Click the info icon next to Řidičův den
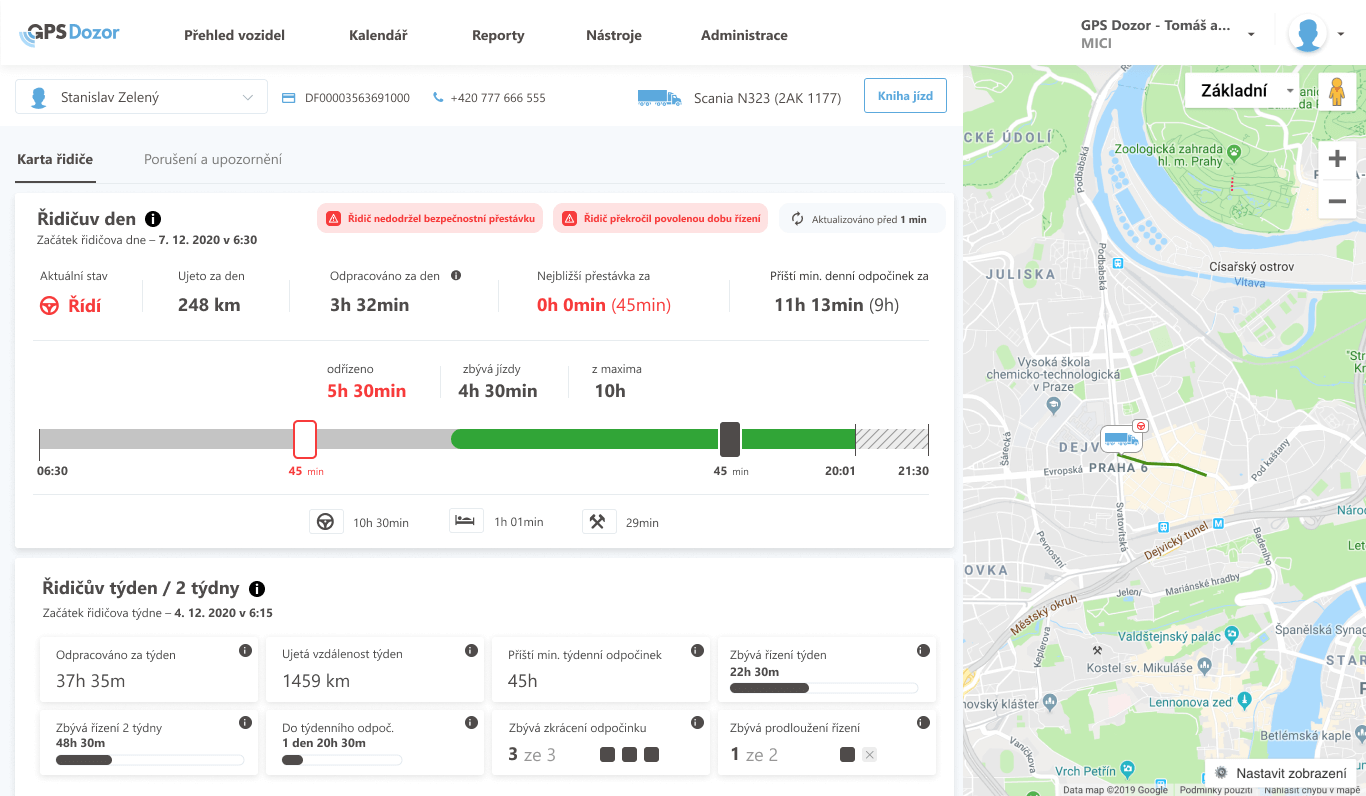This screenshot has height=796, width=1366. pos(153,219)
